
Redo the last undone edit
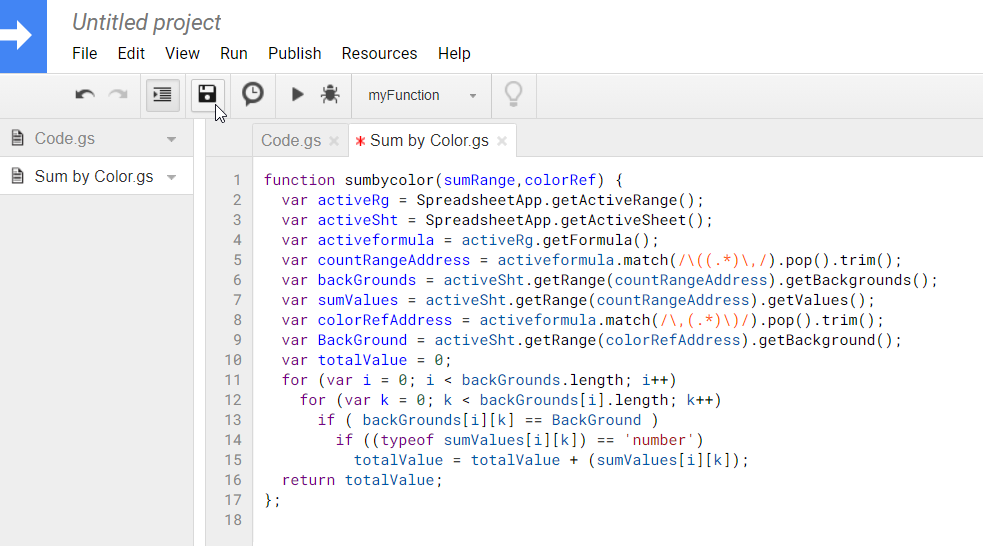click(x=118, y=95)
